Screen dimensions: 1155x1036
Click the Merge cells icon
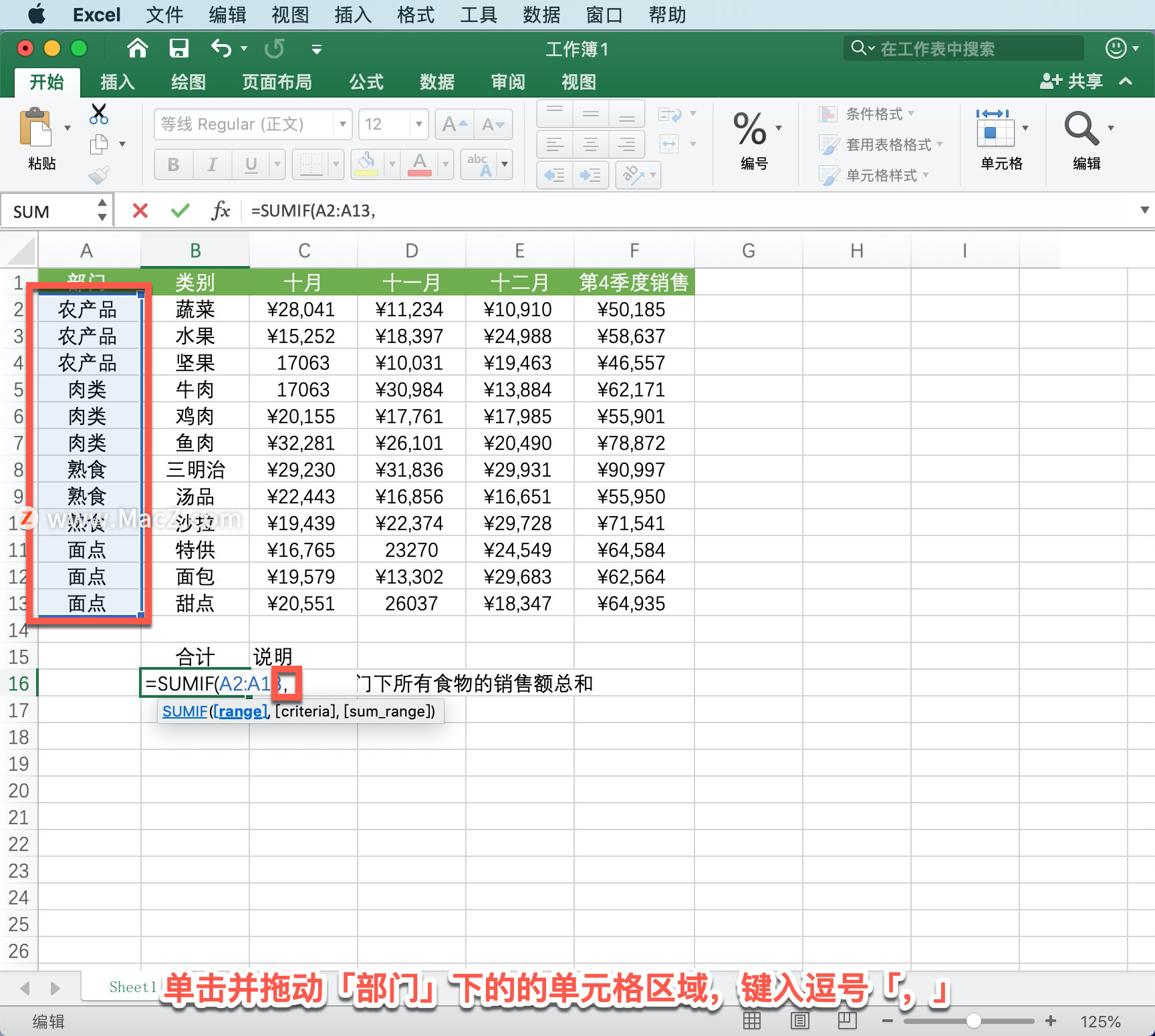click(669, 144)
